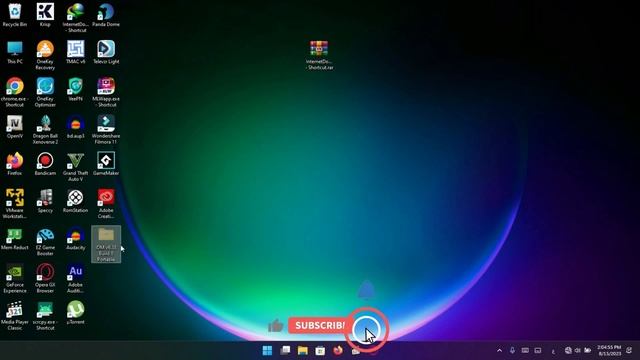Select the EZ Game Booster icon
The image size is (640, 360).
[45, 241]
